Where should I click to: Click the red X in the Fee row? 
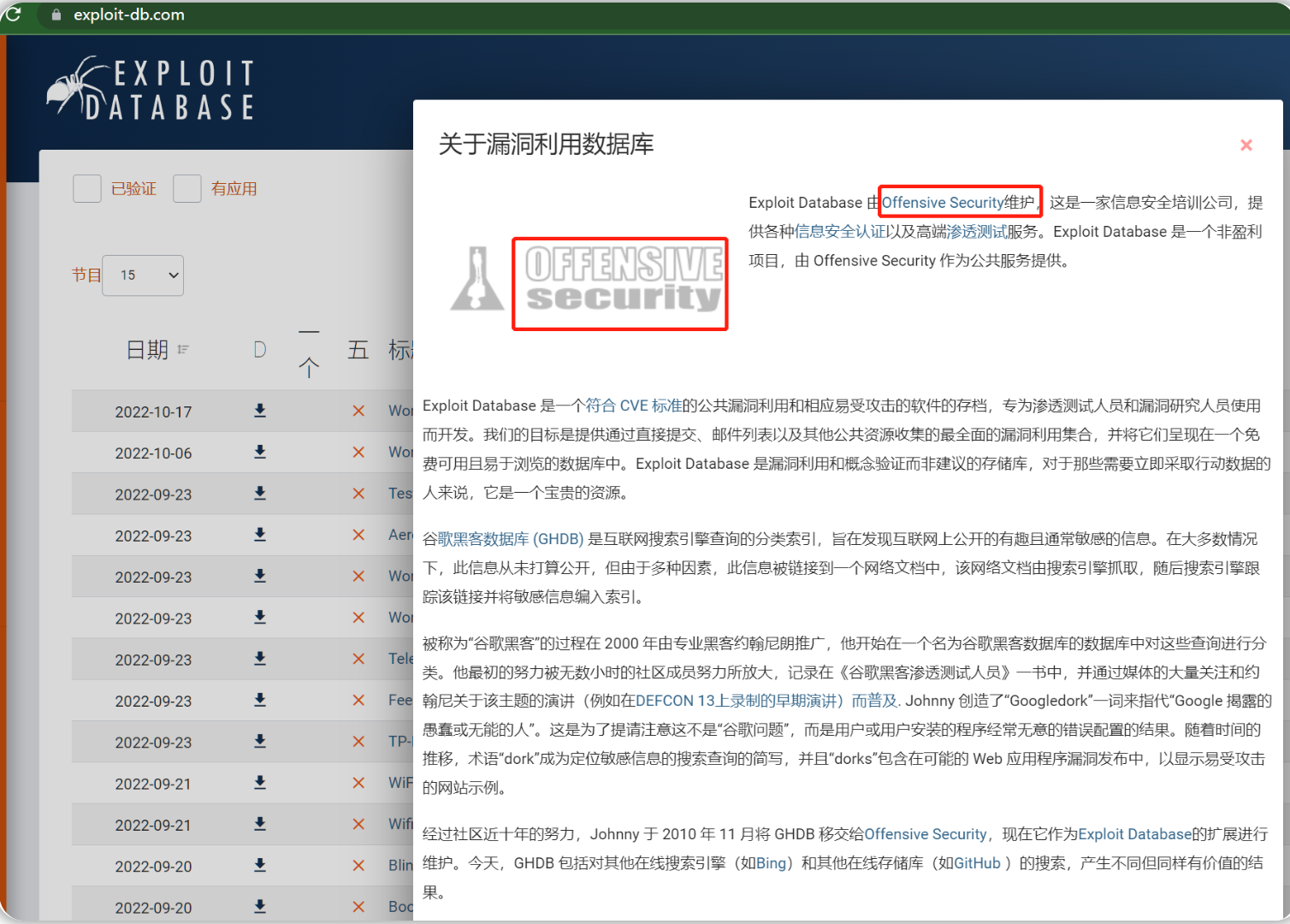[358, 700]
